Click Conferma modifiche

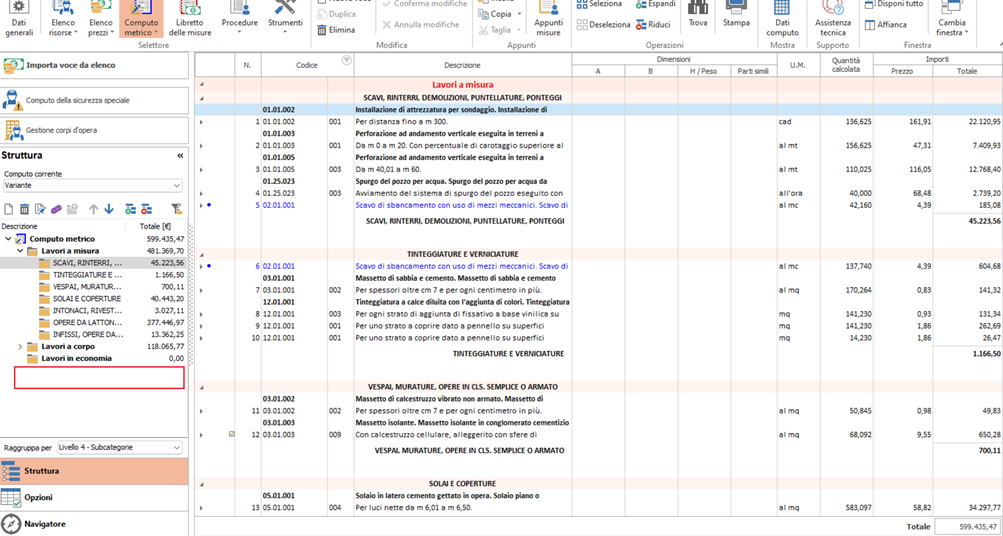click(425, 4)
